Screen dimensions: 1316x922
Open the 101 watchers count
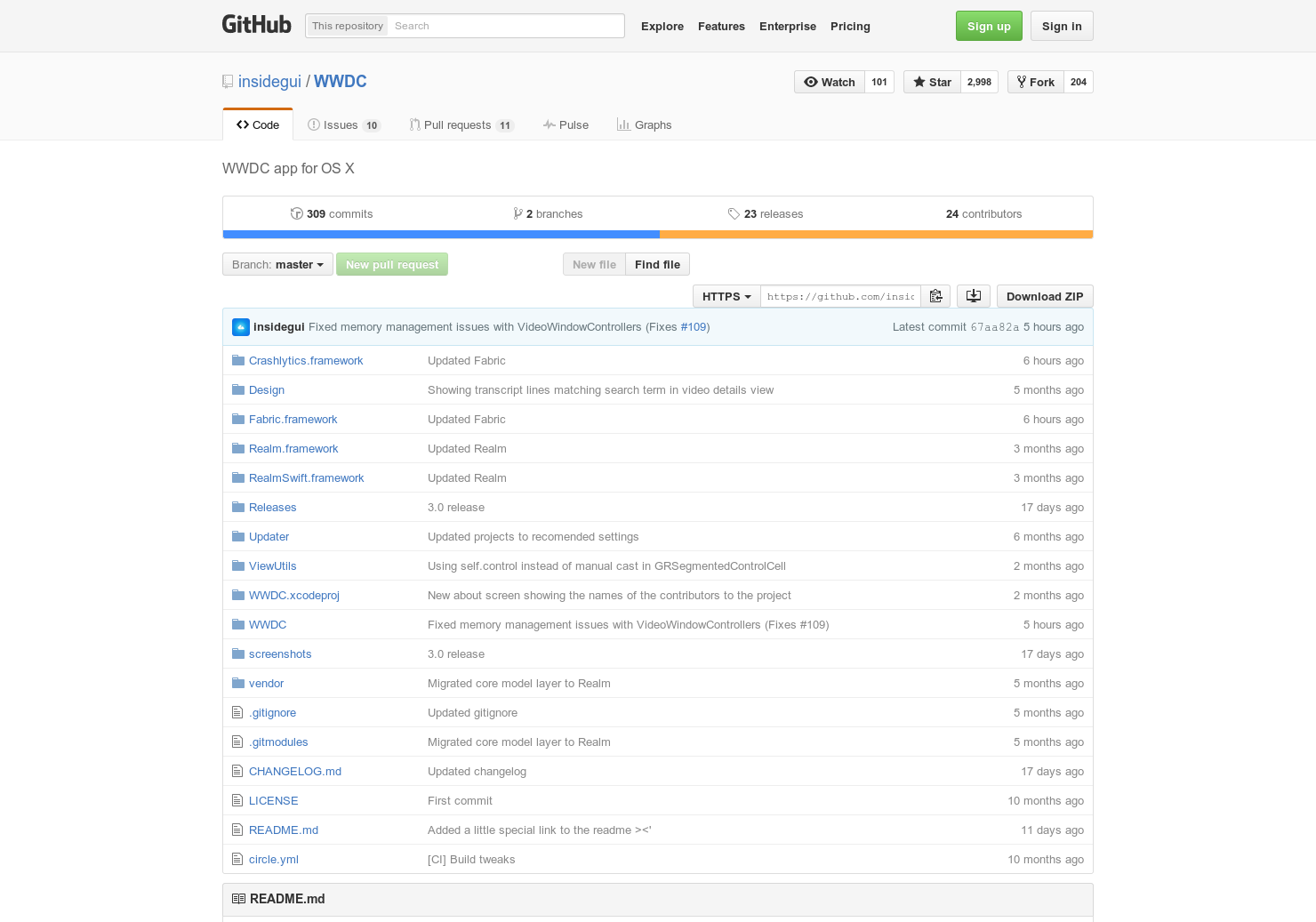click(x=879, y=82)
